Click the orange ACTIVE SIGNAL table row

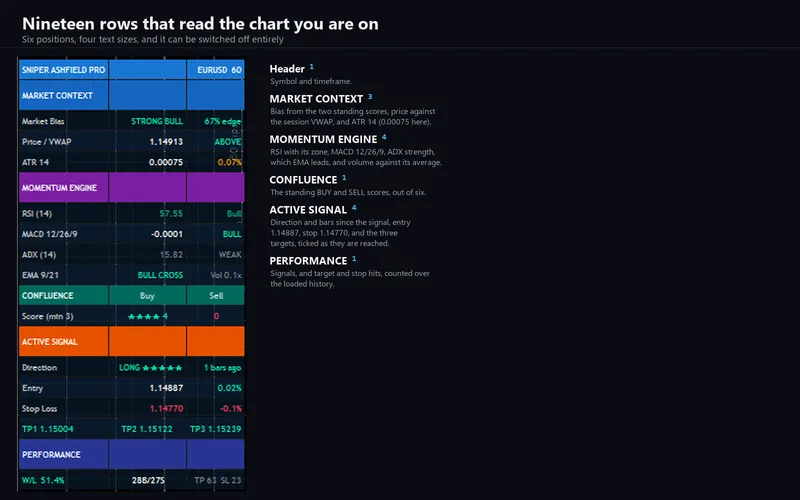[x=132, y=341]
